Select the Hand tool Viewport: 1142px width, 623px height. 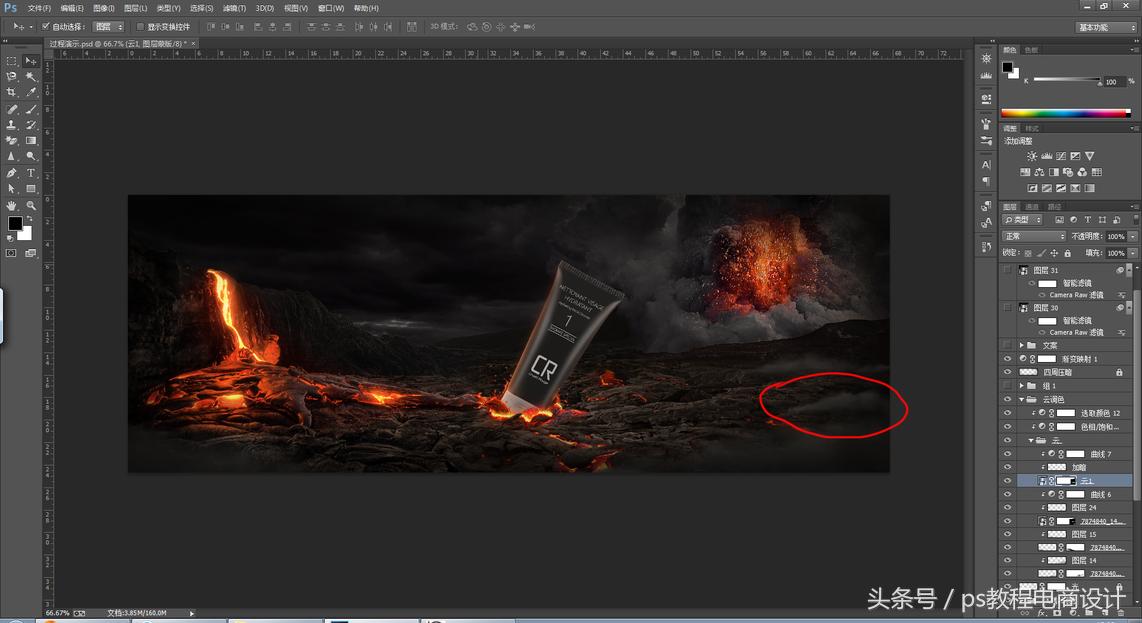point(12,205)
